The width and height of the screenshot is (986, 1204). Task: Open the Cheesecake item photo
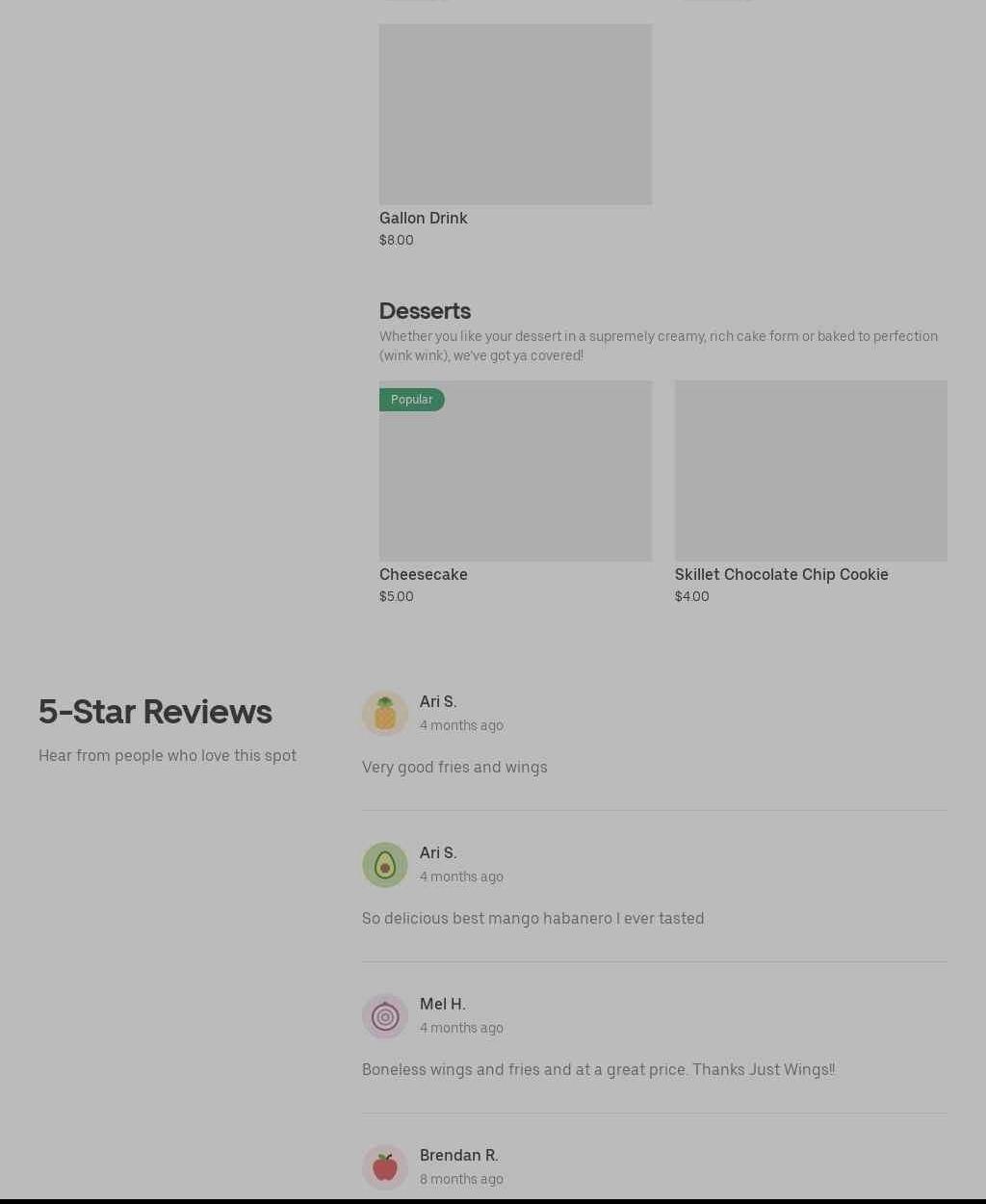click(515, 471)
